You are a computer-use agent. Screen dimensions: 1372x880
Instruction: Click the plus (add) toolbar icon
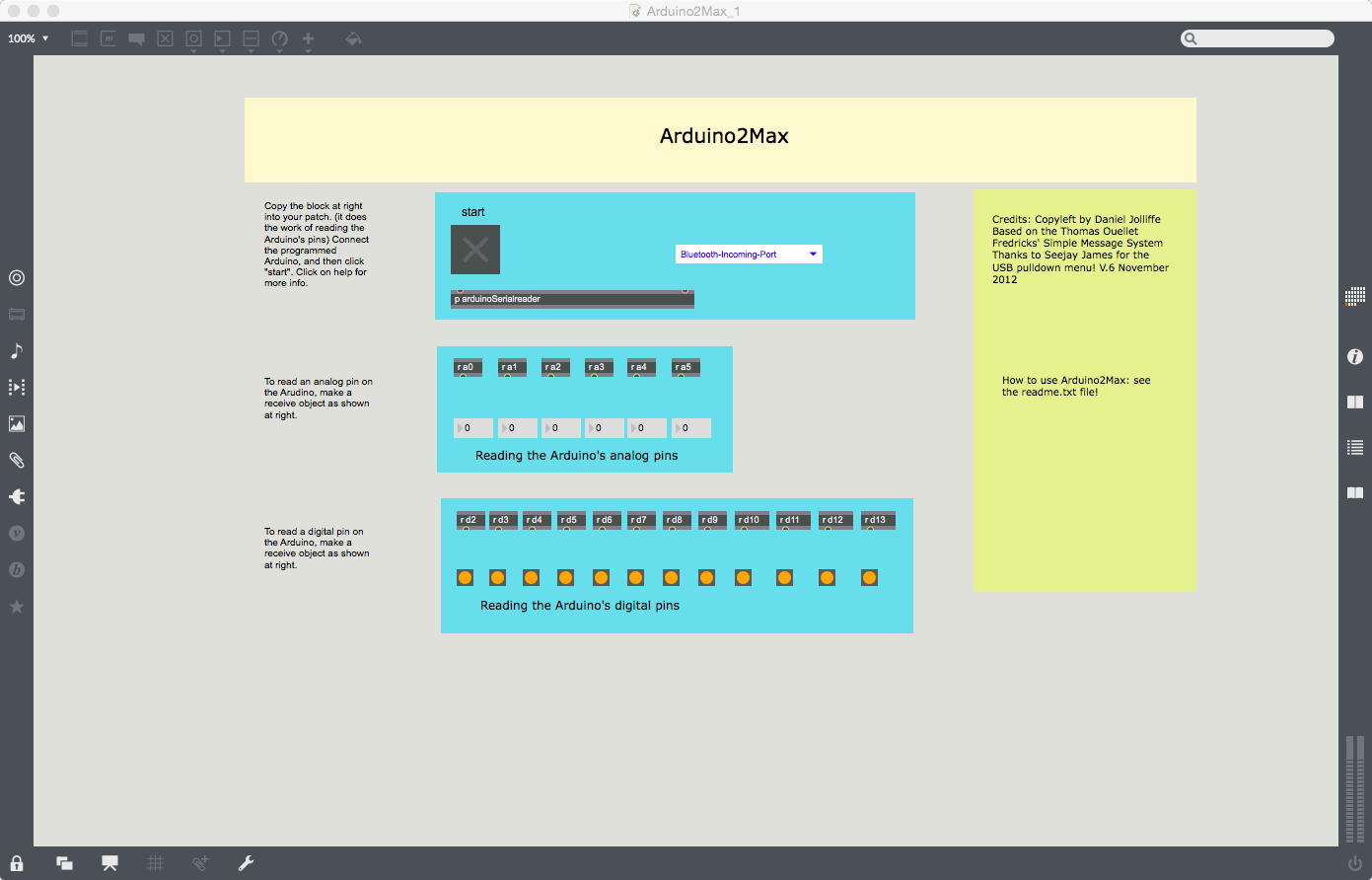click(x=308, y=38)
